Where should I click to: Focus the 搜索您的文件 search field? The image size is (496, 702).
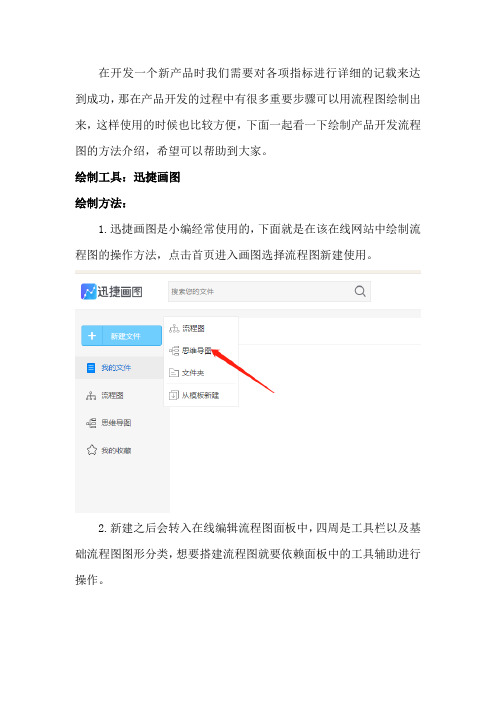tap(269, 291)
